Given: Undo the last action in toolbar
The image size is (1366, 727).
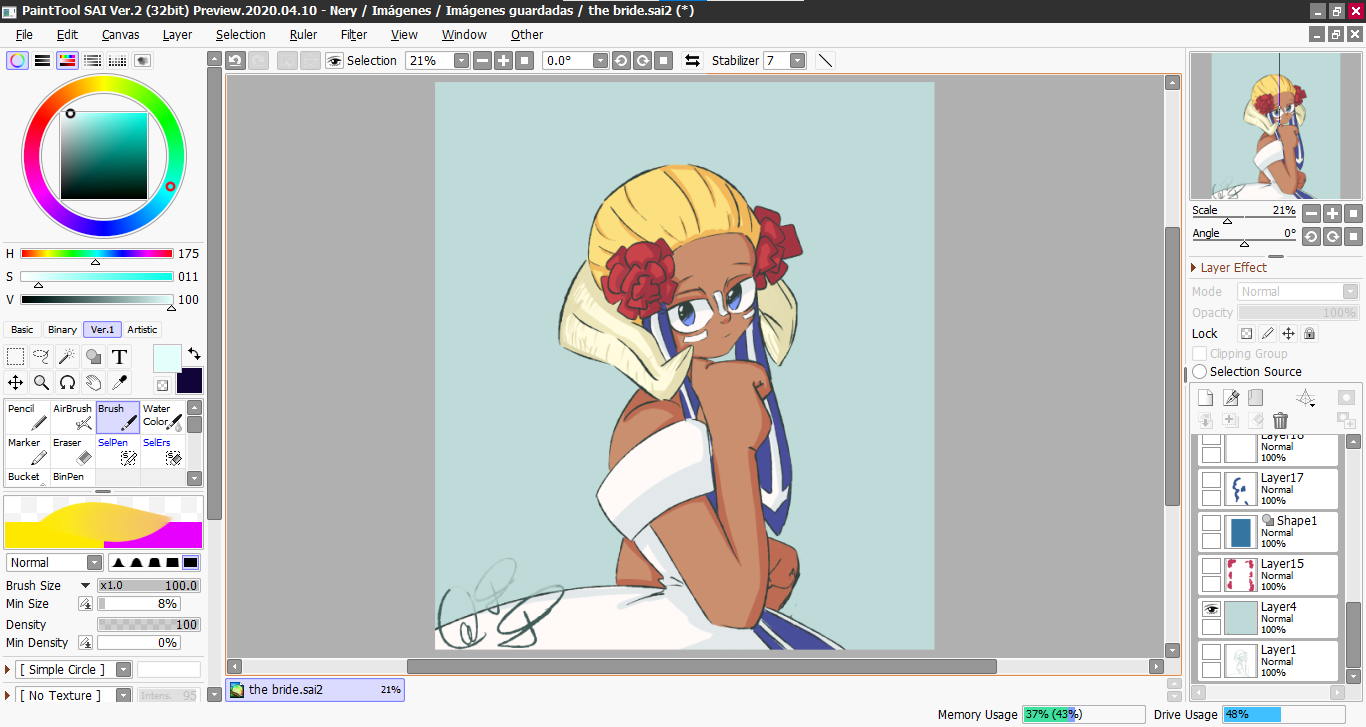Looking at the screenshot, I should pyautogui.click(x=235, y=60).
